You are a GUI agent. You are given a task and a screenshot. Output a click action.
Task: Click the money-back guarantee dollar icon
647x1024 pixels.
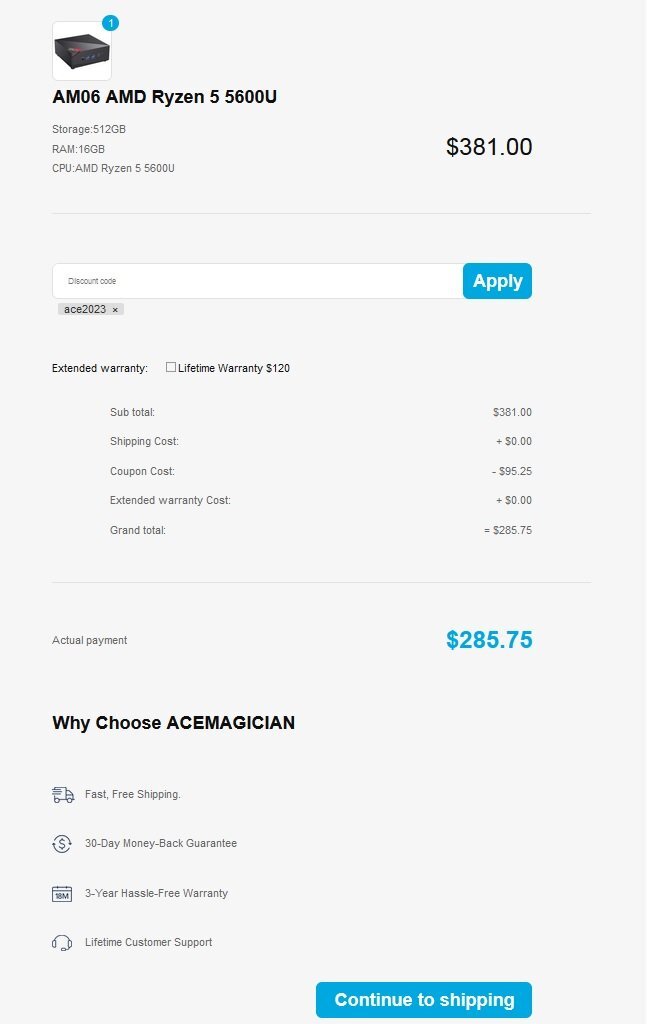tap(62, 844)
